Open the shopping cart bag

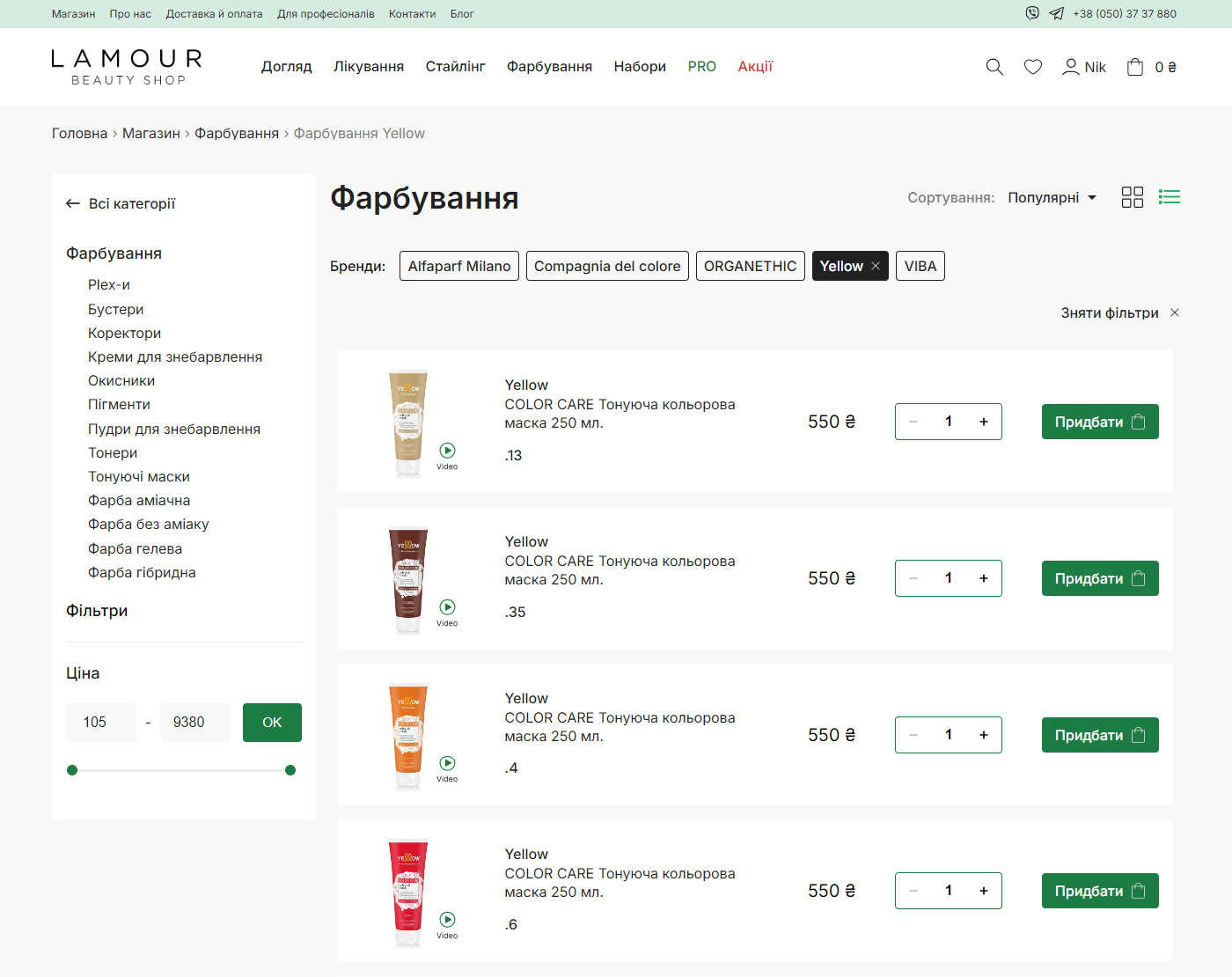1135,67
